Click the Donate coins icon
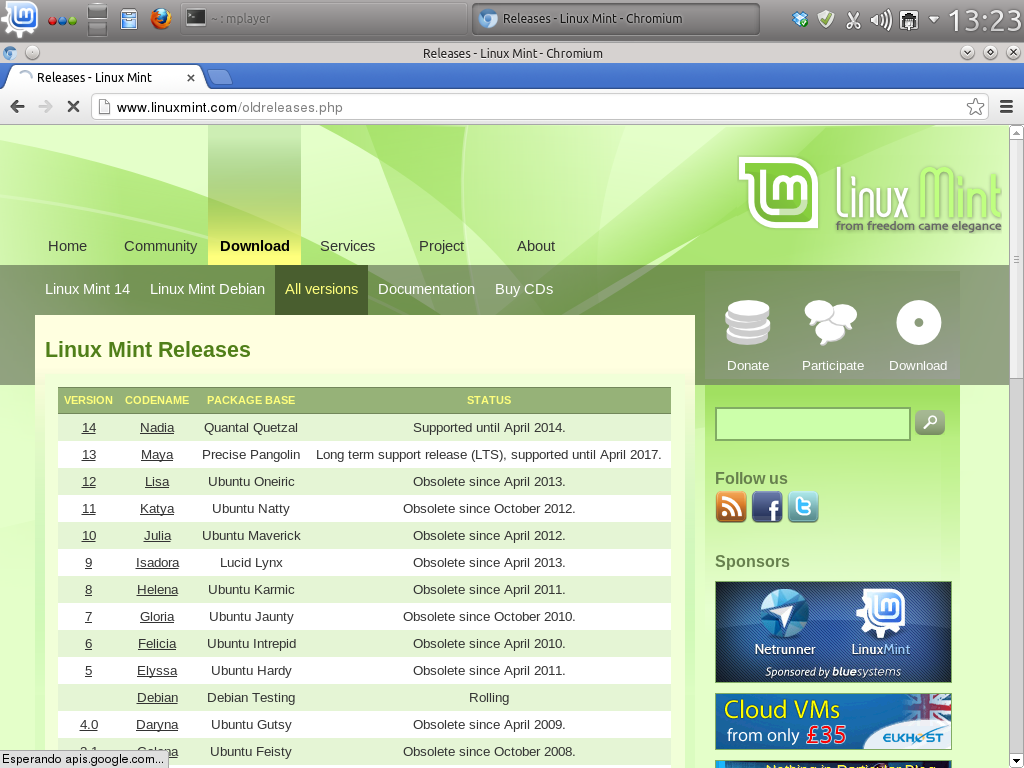The height and width of the screenshot is (768, 1024). pos(748,323)
